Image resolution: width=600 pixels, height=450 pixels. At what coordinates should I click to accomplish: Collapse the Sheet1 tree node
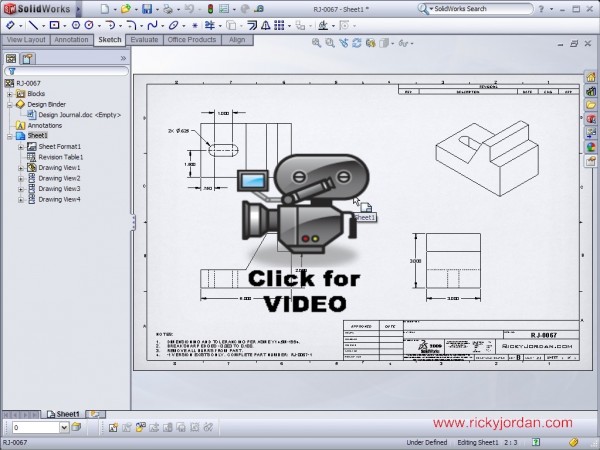point(10,135)
